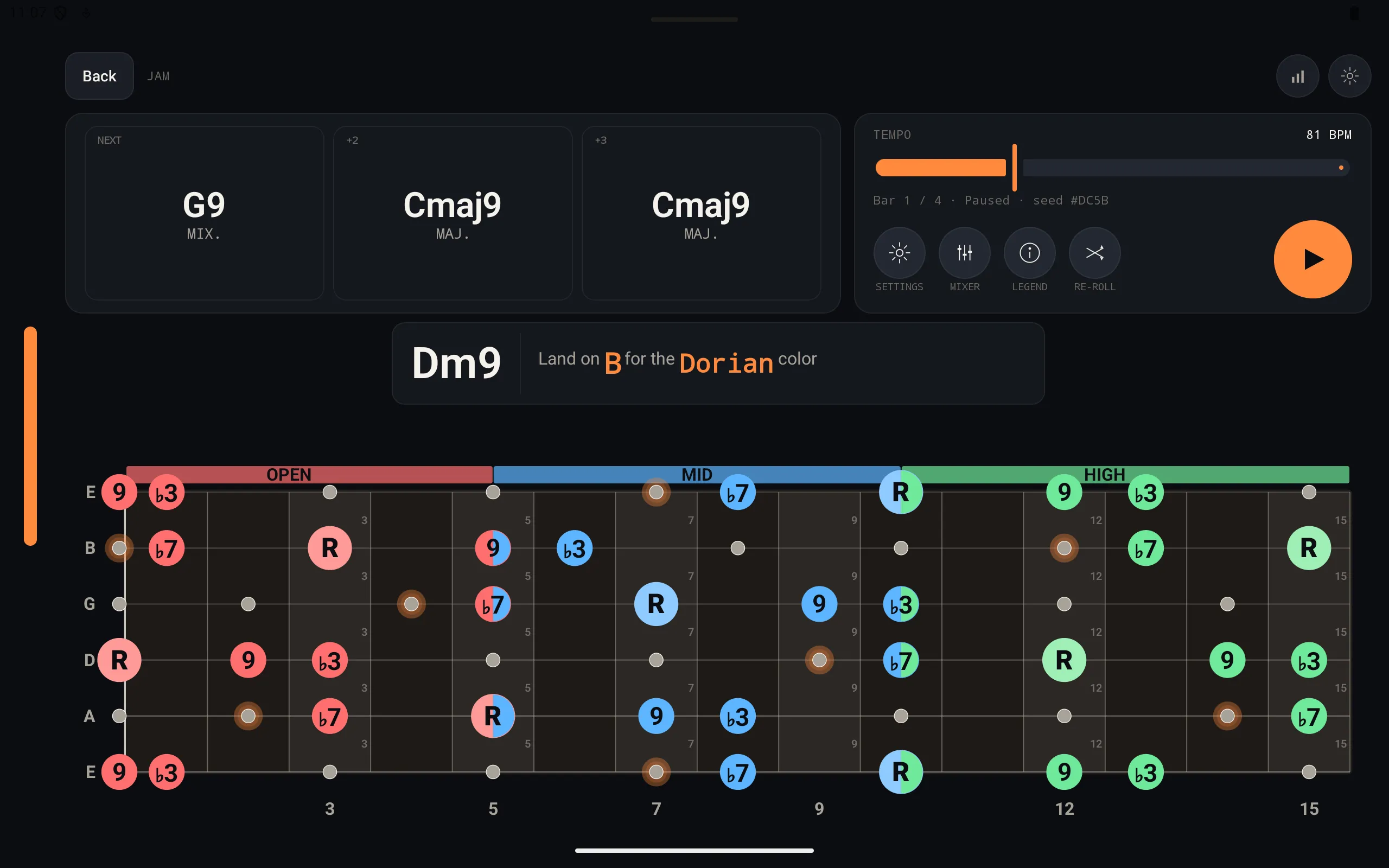The height and width of the screenshot is (868, 1389).
Task: Tap the Back button
Action: (99, 76)
